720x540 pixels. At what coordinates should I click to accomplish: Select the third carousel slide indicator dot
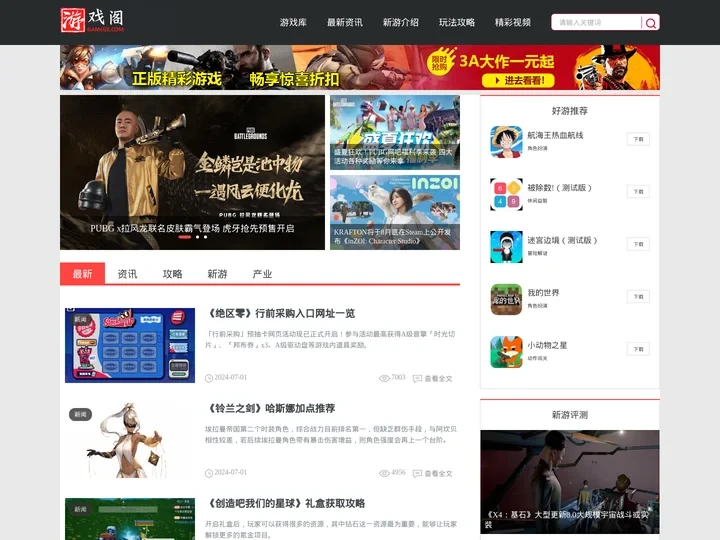tap(205, 237)
